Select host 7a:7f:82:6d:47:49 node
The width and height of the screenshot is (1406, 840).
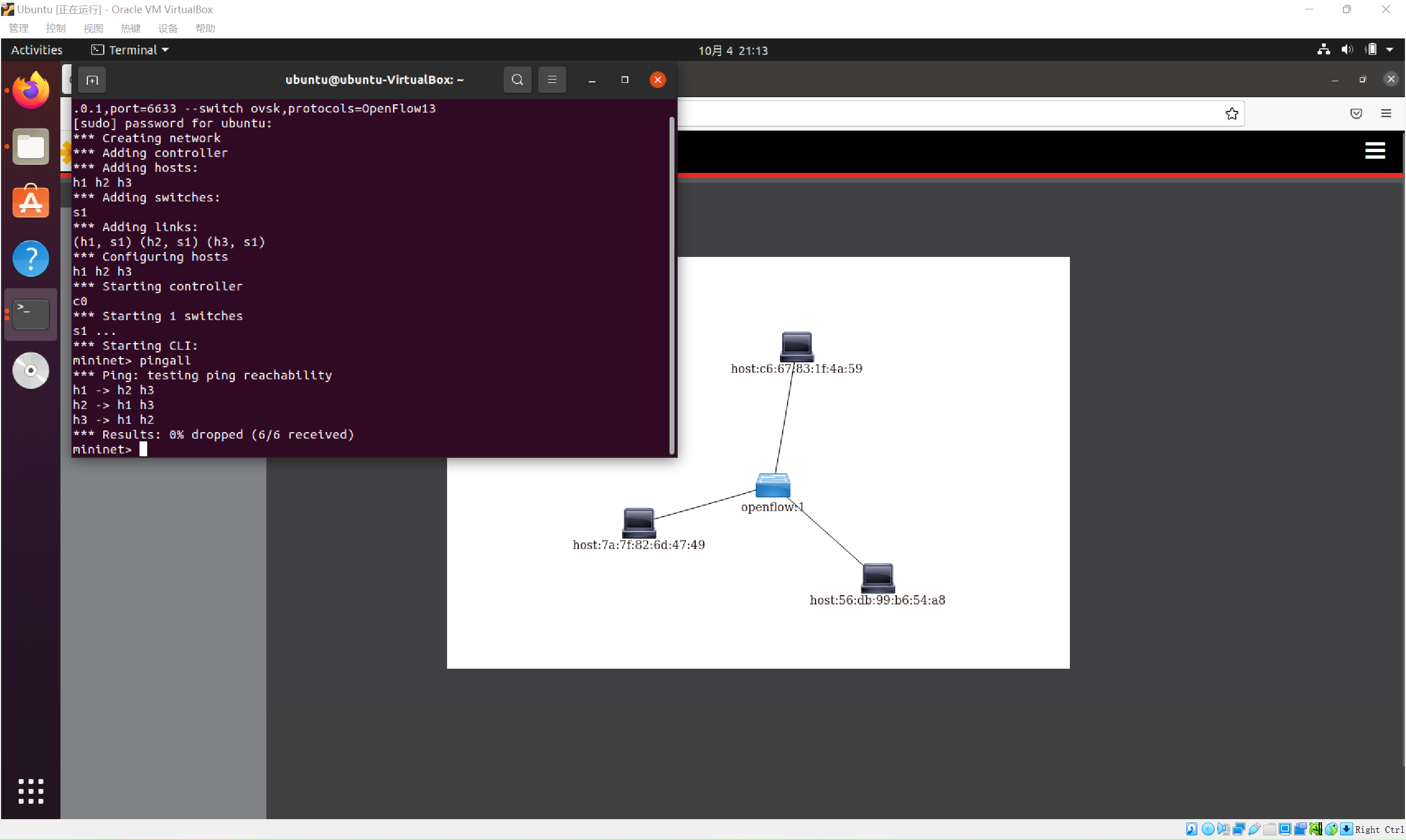coord(638,522)
